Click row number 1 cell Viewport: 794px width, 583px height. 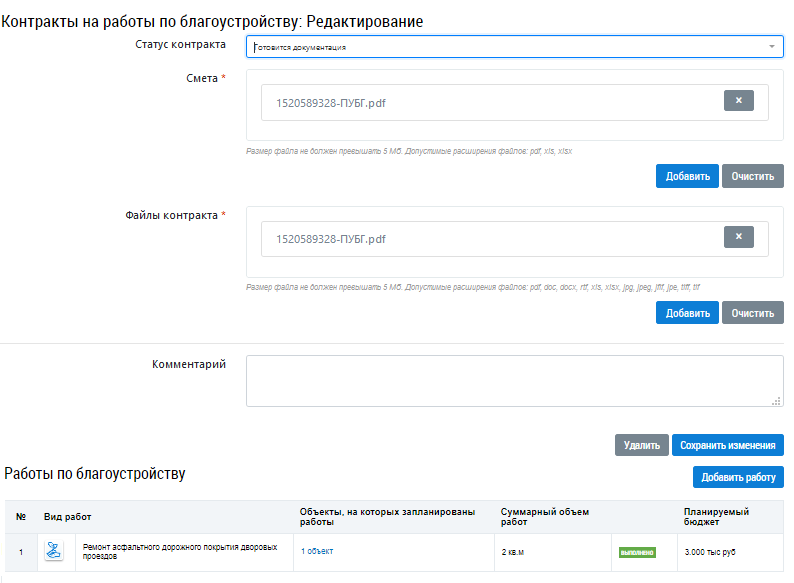coord(21,552)
